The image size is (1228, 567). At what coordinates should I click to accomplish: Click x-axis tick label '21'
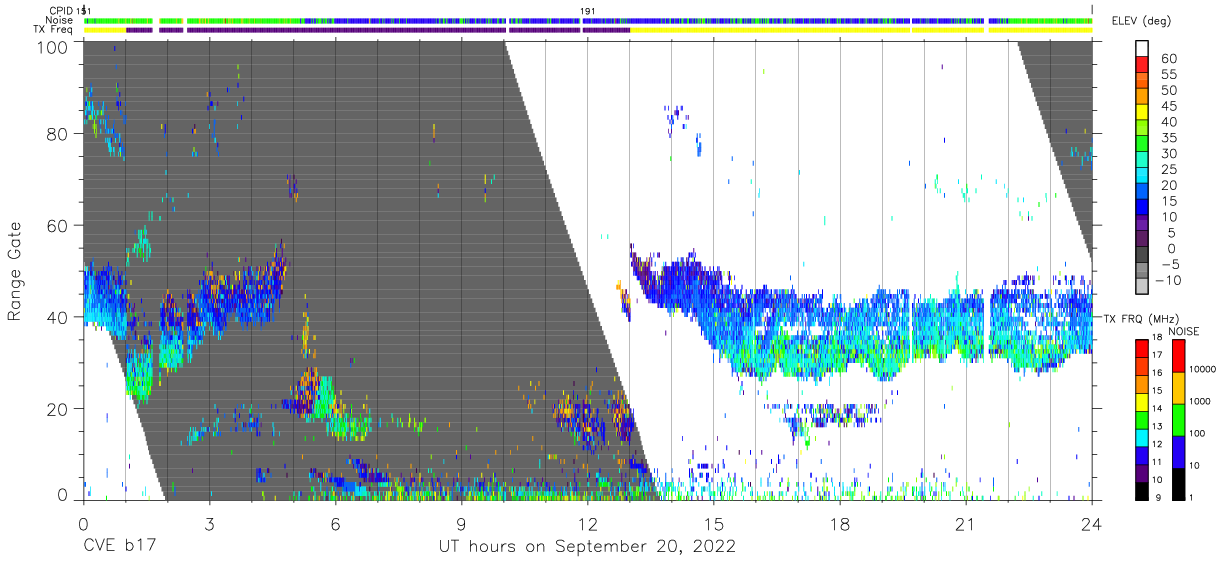click(x=966, y=524)
